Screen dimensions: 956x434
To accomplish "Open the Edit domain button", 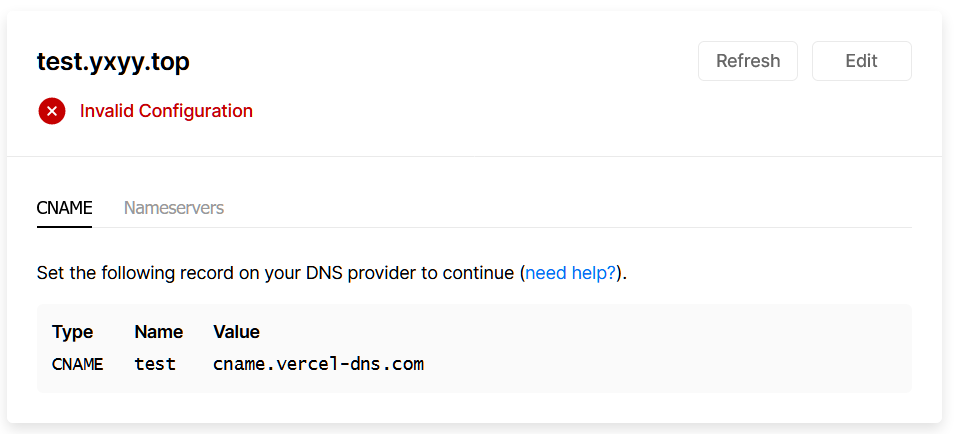I will pyautogui.click(x=861, y=61).
